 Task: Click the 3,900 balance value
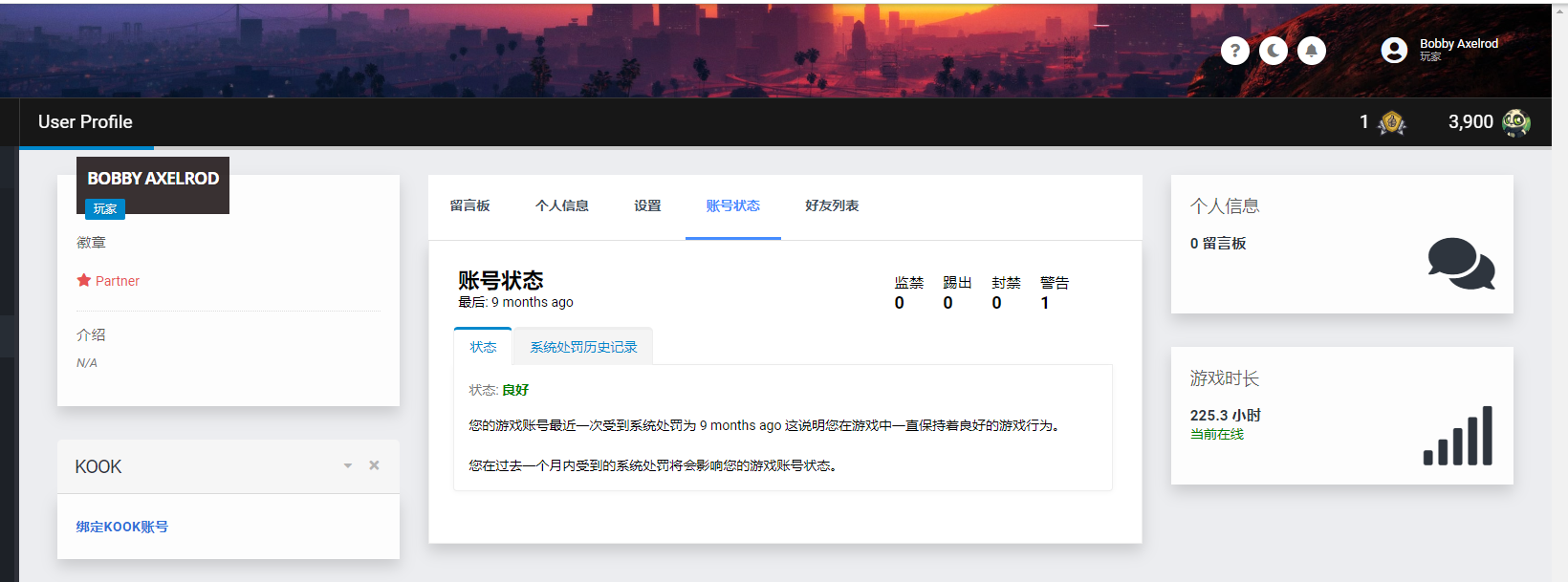[1470, 122]
